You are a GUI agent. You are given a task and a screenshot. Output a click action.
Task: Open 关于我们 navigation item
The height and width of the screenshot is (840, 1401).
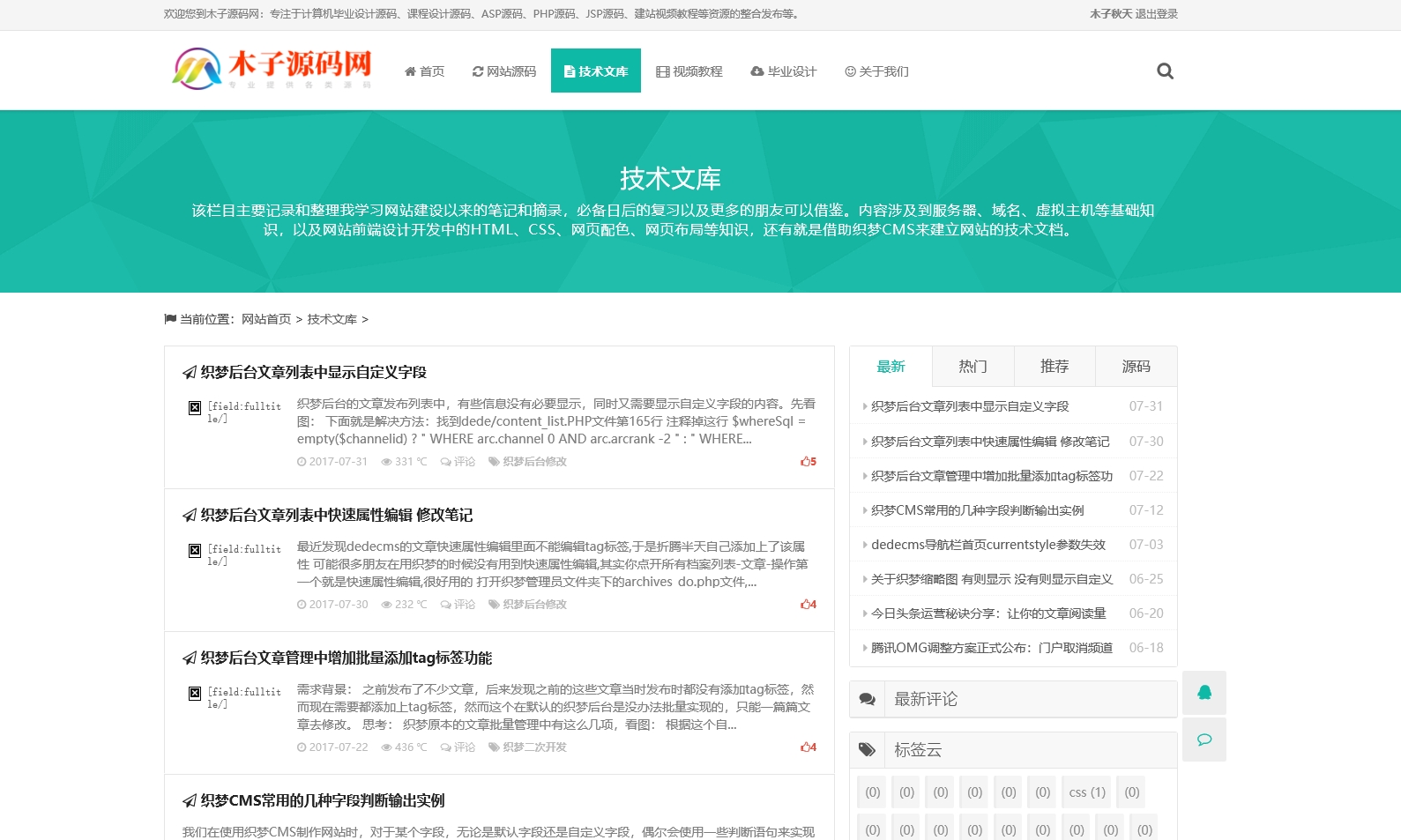click(876, 71)
